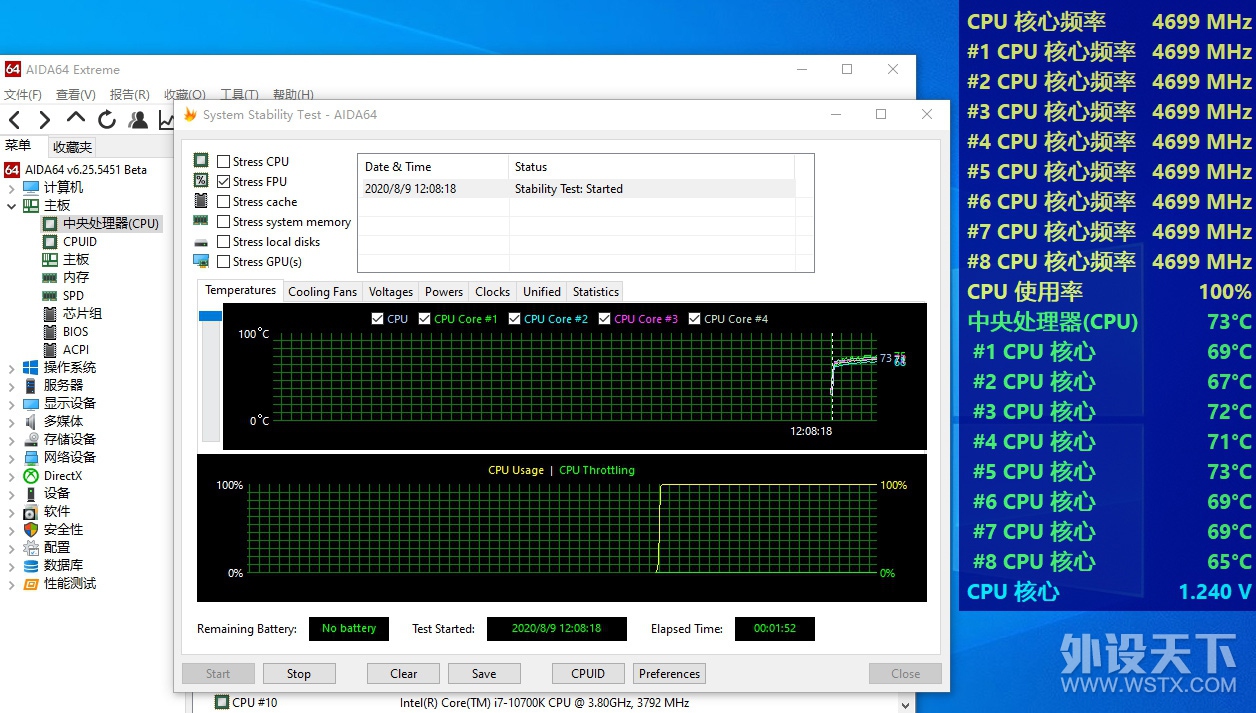Enable the Stress GPU(s) checkbox
1256x713 pixels.
point(223,261)
